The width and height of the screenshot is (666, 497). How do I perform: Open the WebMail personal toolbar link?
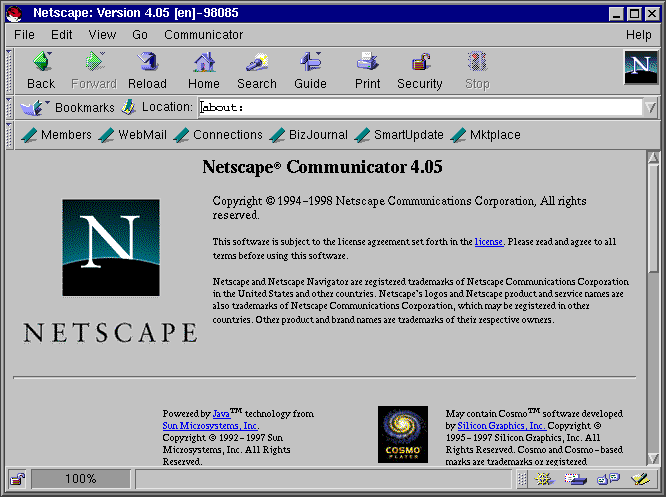point(133,135)
